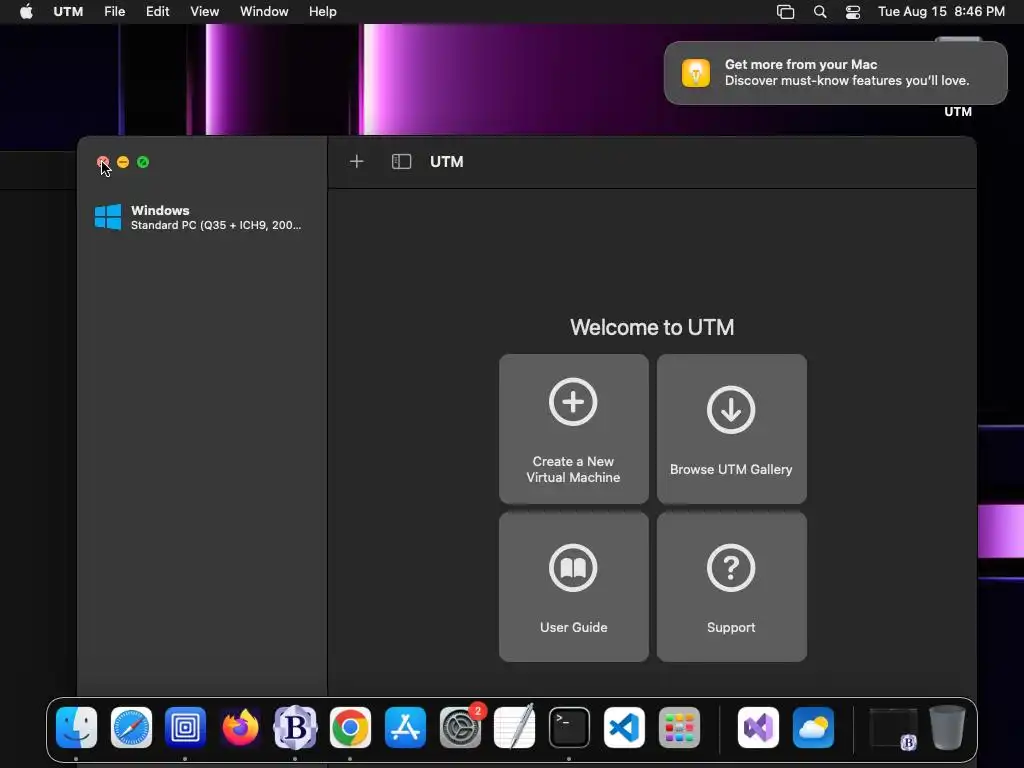The image size is (1024, 768).
Task: Open the User Guide tile
Action: pos(573,587)
